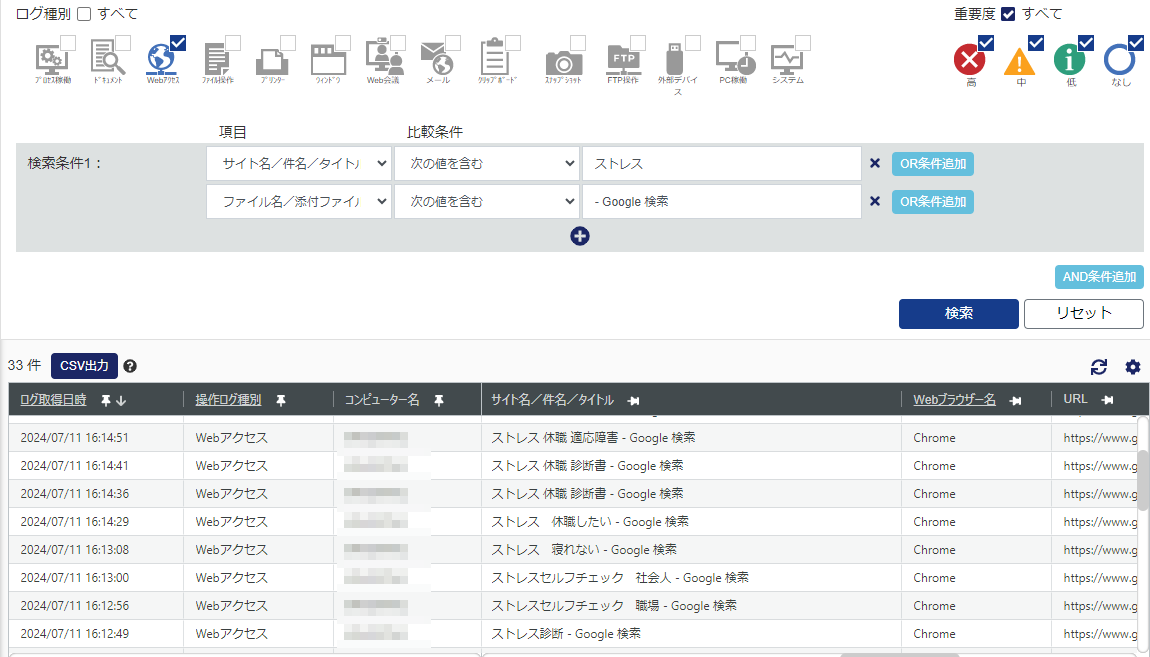
Task: Sort by 操作ログ種別 column header
Action: click(228, 400)
